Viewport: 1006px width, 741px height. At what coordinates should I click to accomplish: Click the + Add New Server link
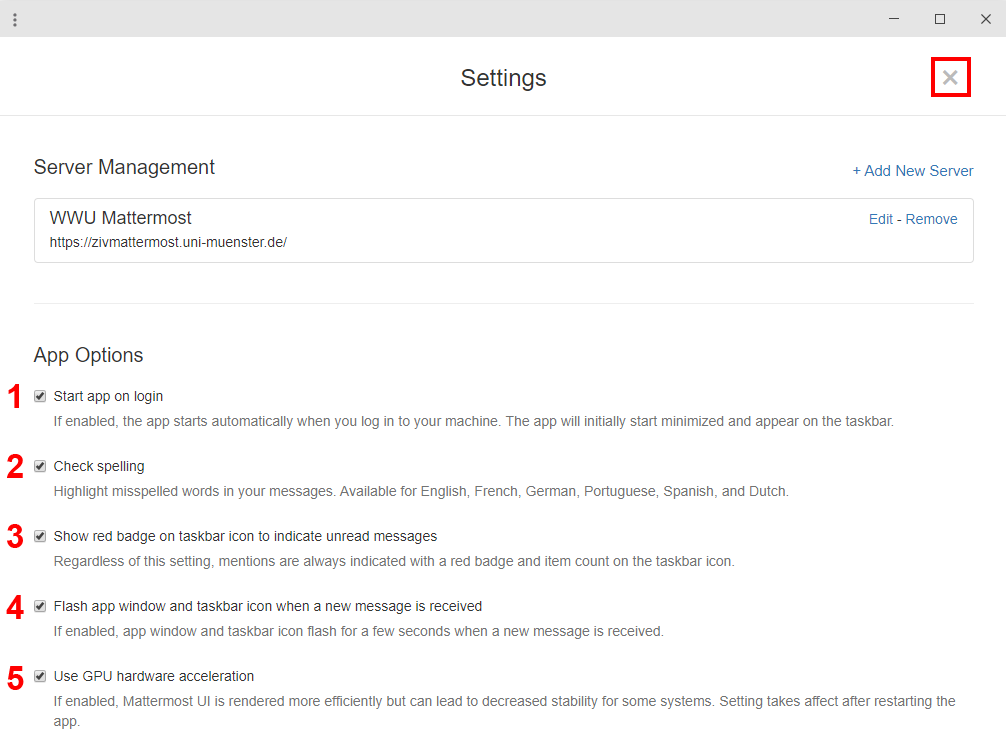tap(912, 171)
